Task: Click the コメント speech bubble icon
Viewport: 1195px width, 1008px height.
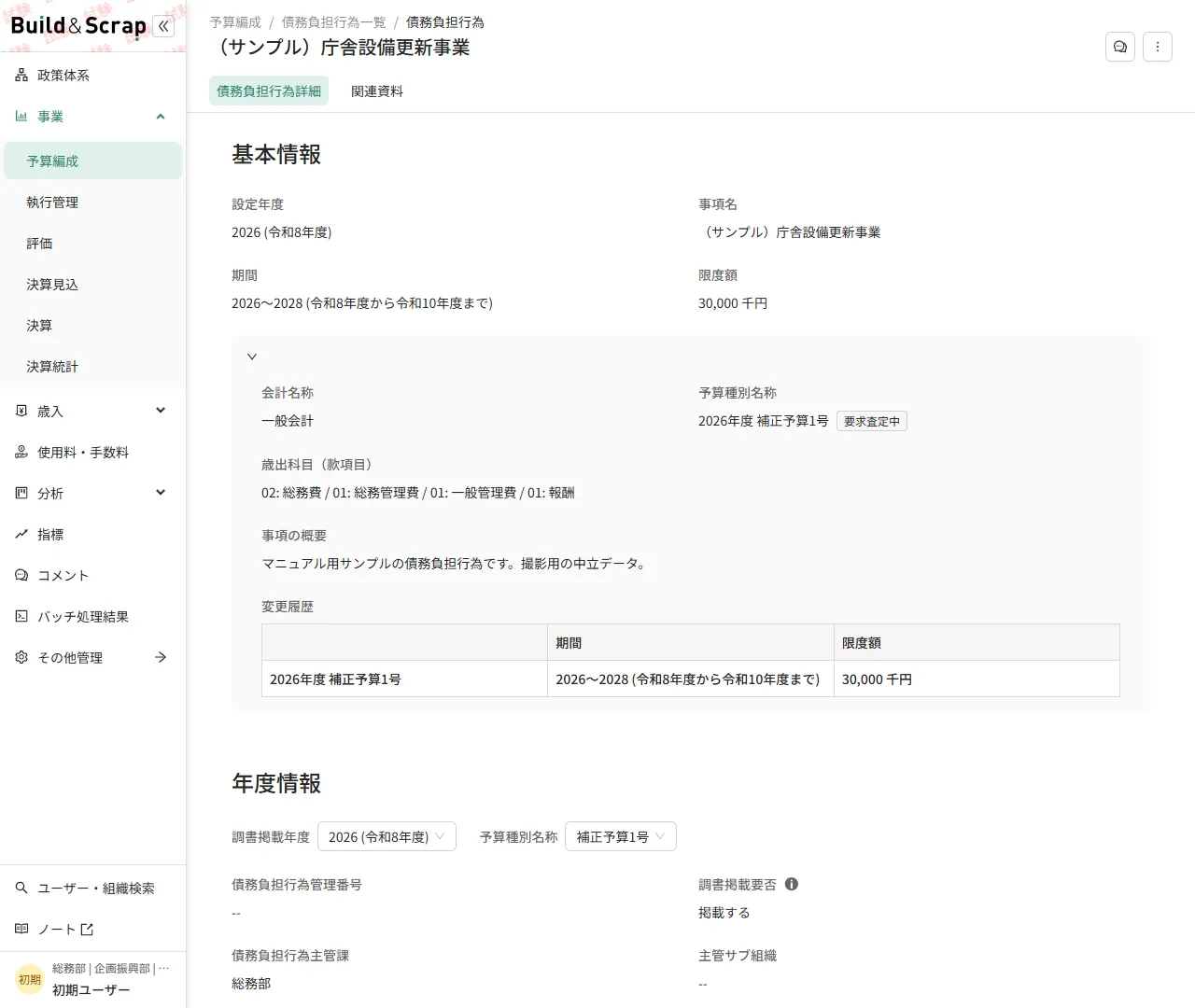Action: pyautogui.click(x=21, y=575)
